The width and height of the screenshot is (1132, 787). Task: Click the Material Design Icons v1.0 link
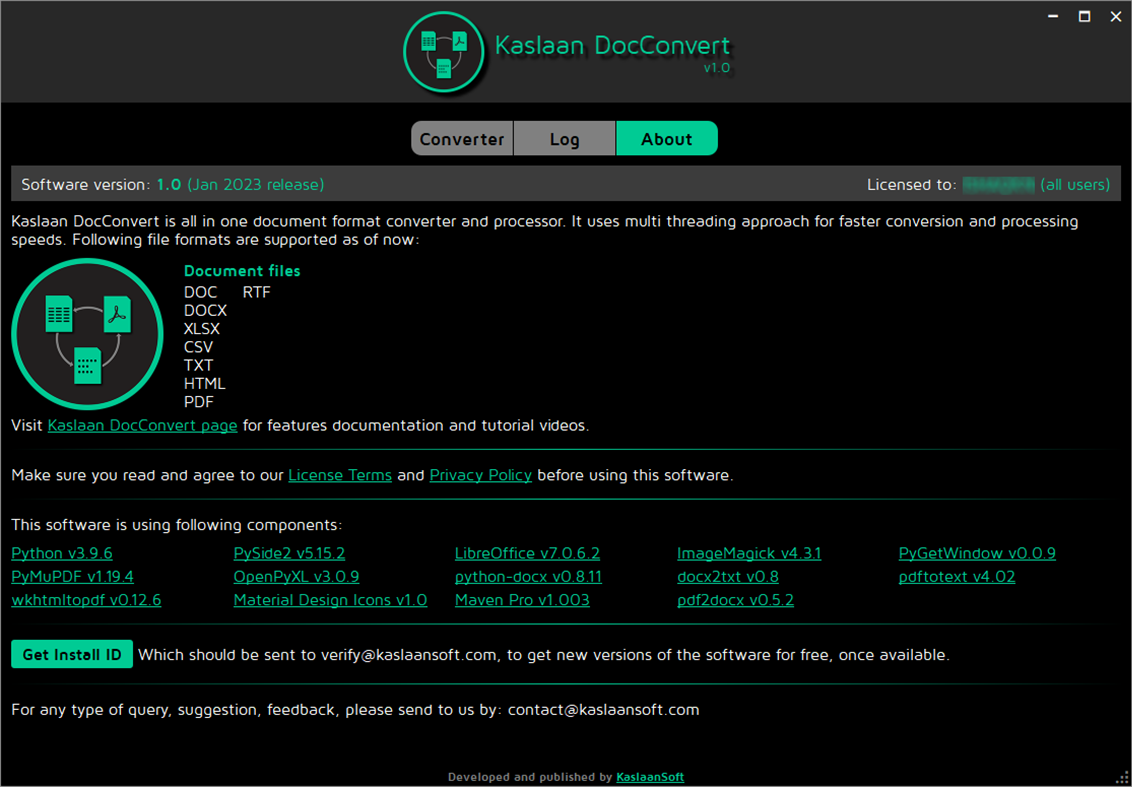(330, 600)
